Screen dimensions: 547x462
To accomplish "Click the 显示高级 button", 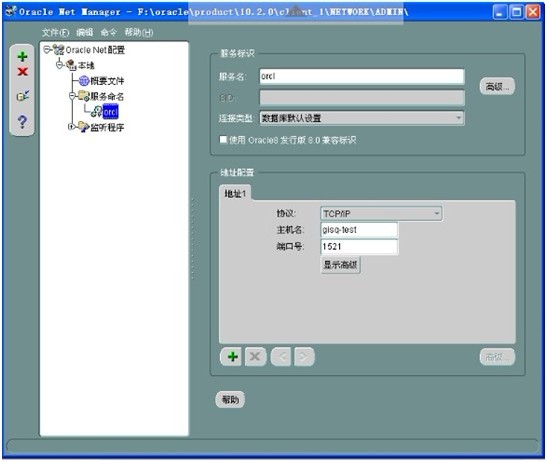I will pos(340,264).
